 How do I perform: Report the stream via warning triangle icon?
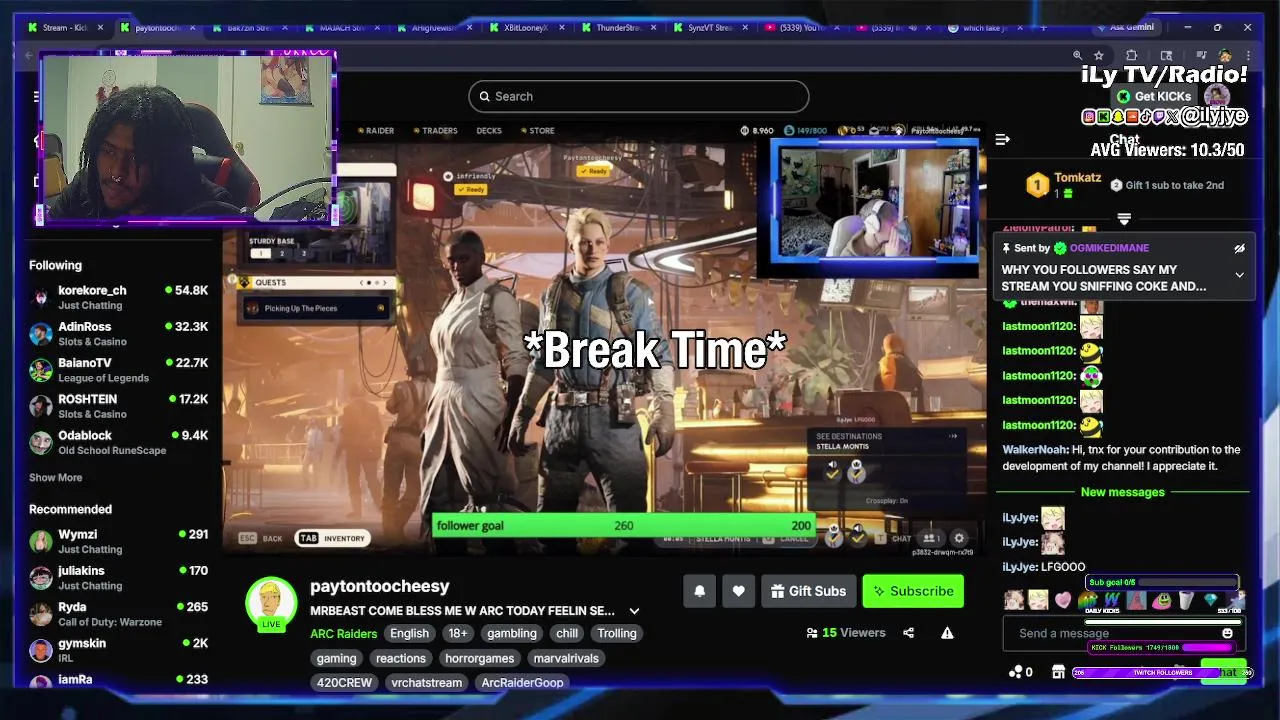pos(947,633)
